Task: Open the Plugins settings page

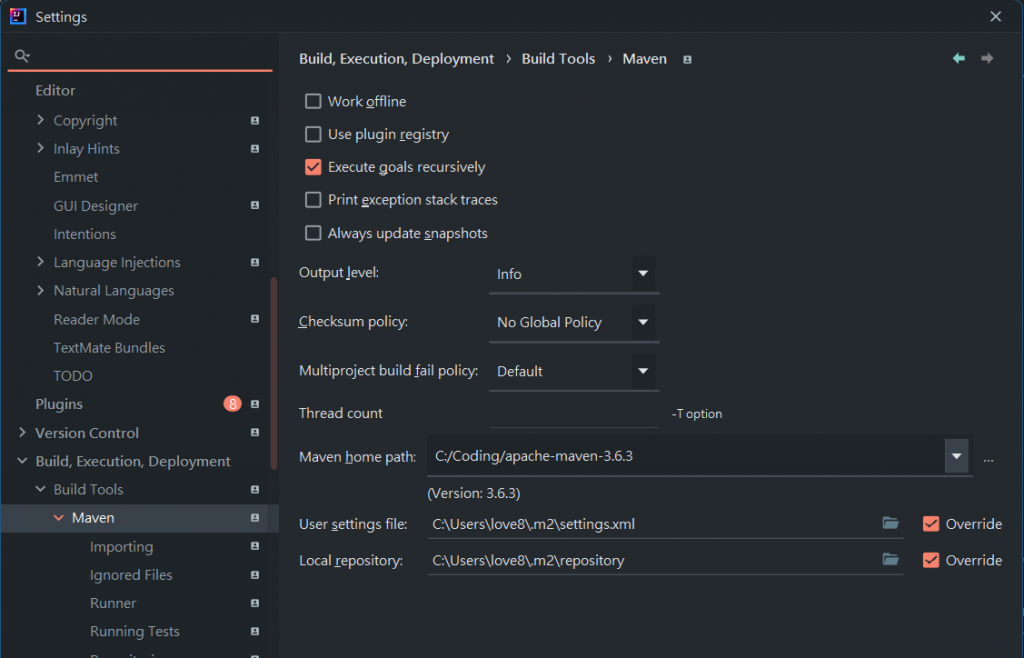Action: 59,404
